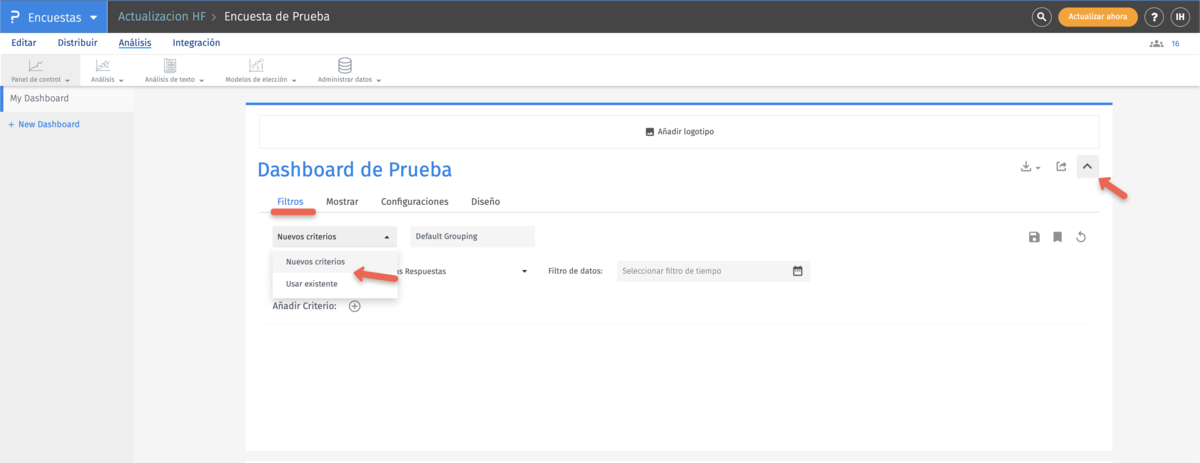1200x463 pixels.
Task: Reset filters with the undo icon
Action: pos(1081,237)
